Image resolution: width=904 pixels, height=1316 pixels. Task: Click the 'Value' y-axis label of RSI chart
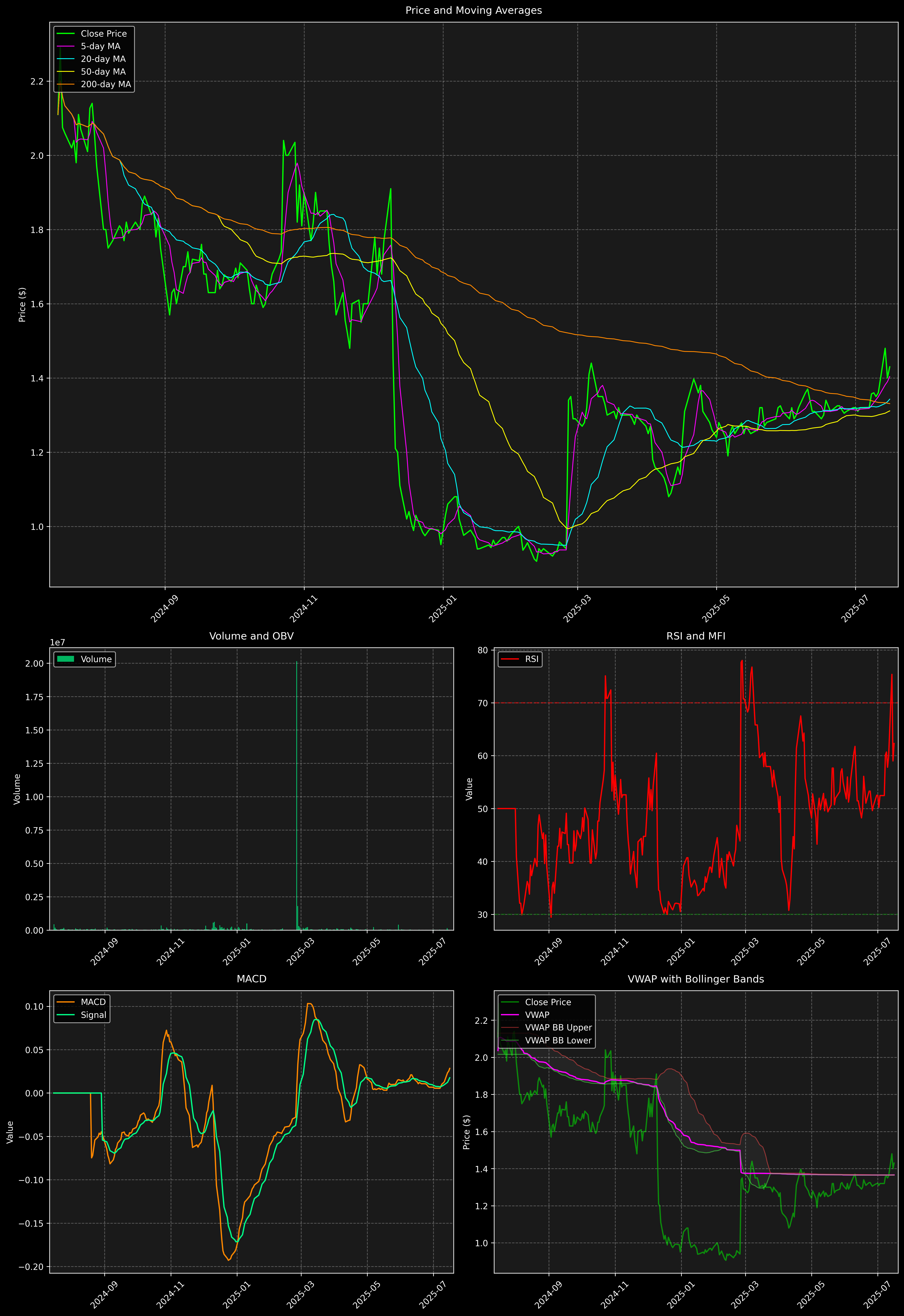tap(469, 789)
